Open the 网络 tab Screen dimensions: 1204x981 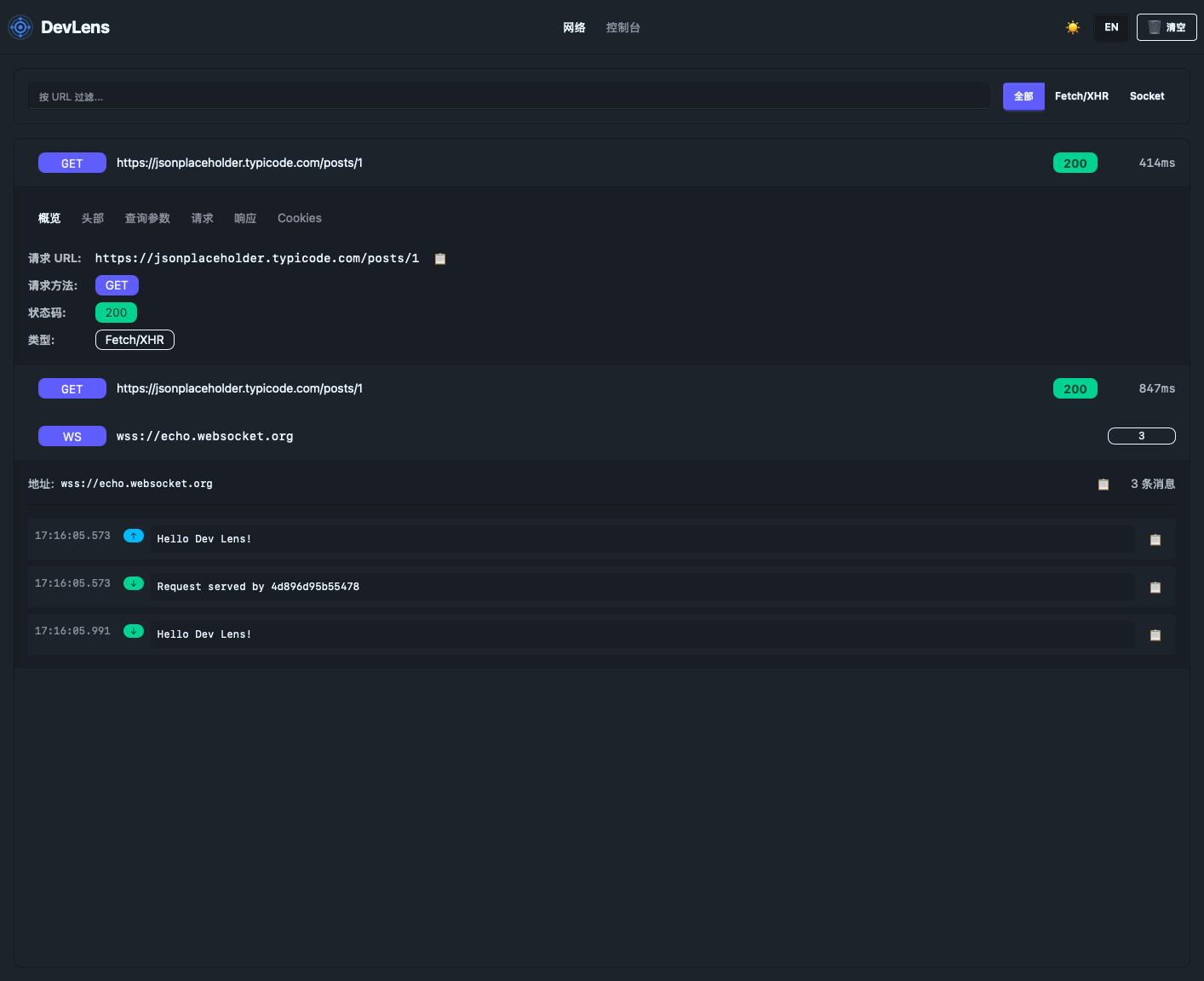click(574, 27)
